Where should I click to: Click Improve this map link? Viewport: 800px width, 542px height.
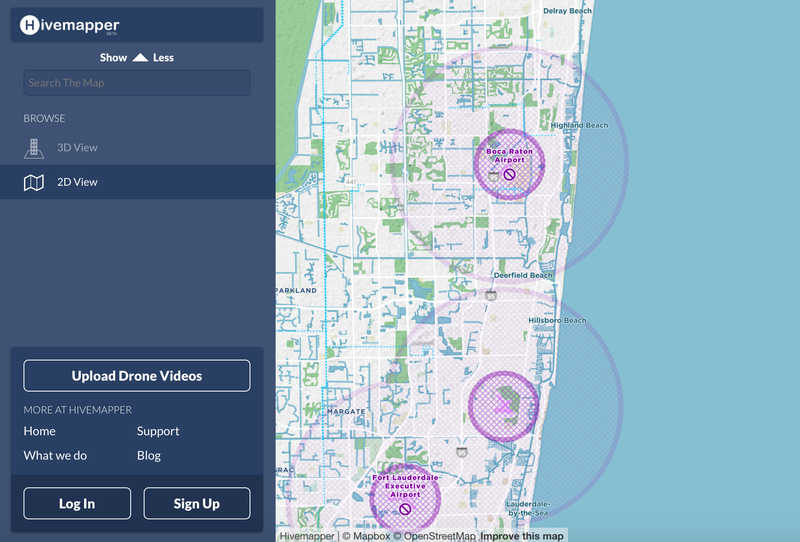click(522, 536)
